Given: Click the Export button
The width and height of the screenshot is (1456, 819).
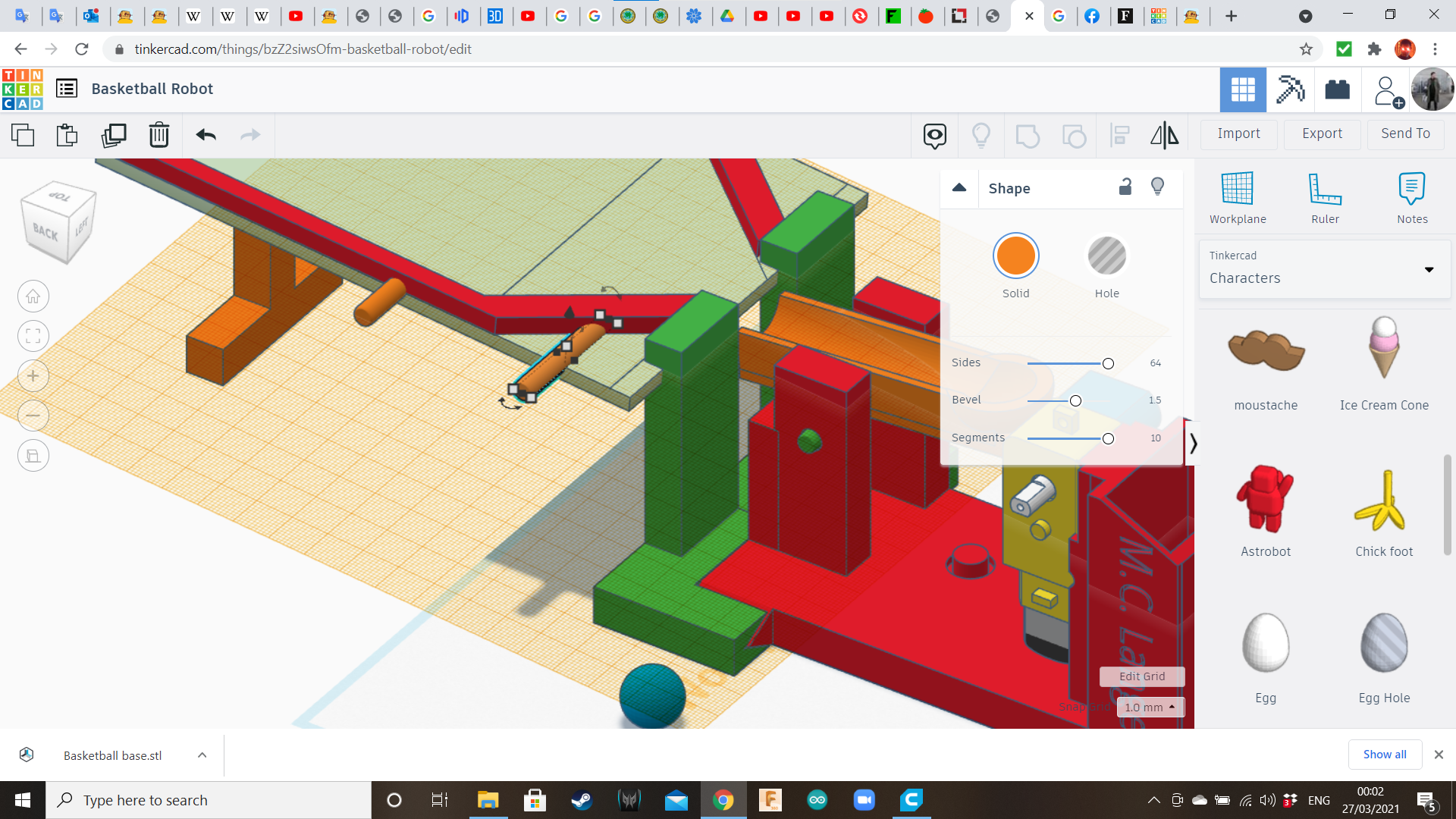Looking at the screenshot, I should 1321,133.
